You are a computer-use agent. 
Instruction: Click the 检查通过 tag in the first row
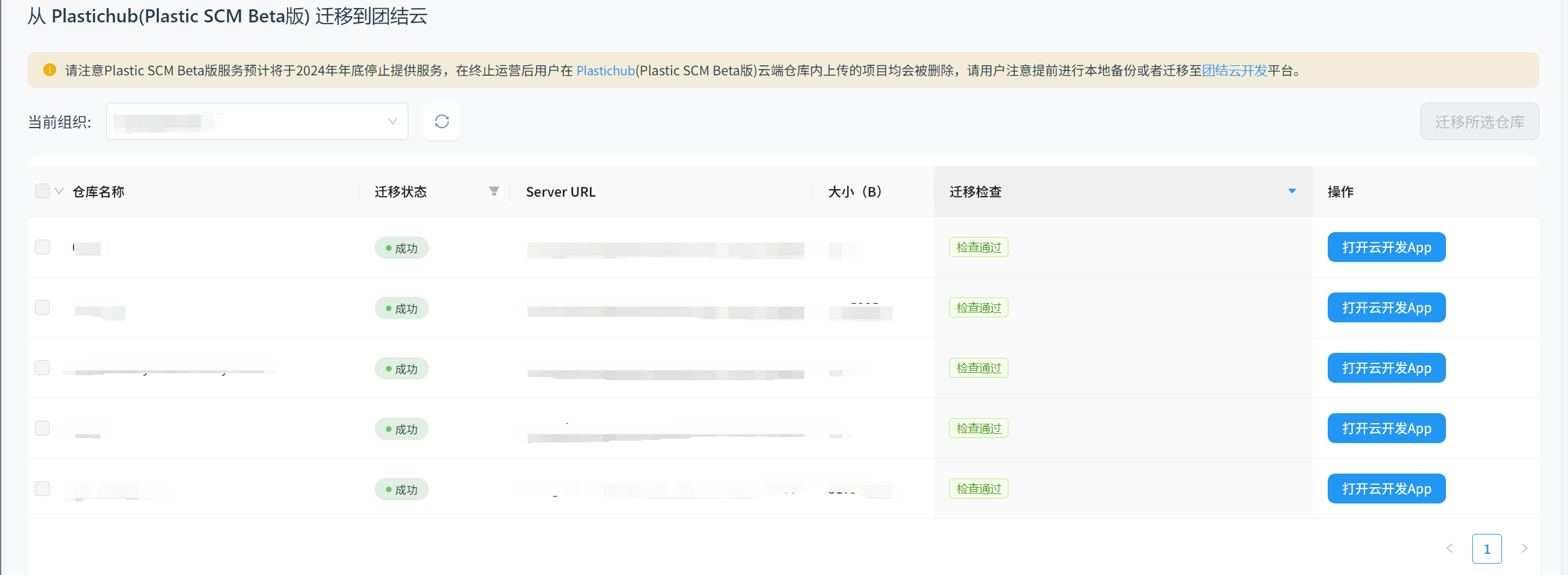979,247
